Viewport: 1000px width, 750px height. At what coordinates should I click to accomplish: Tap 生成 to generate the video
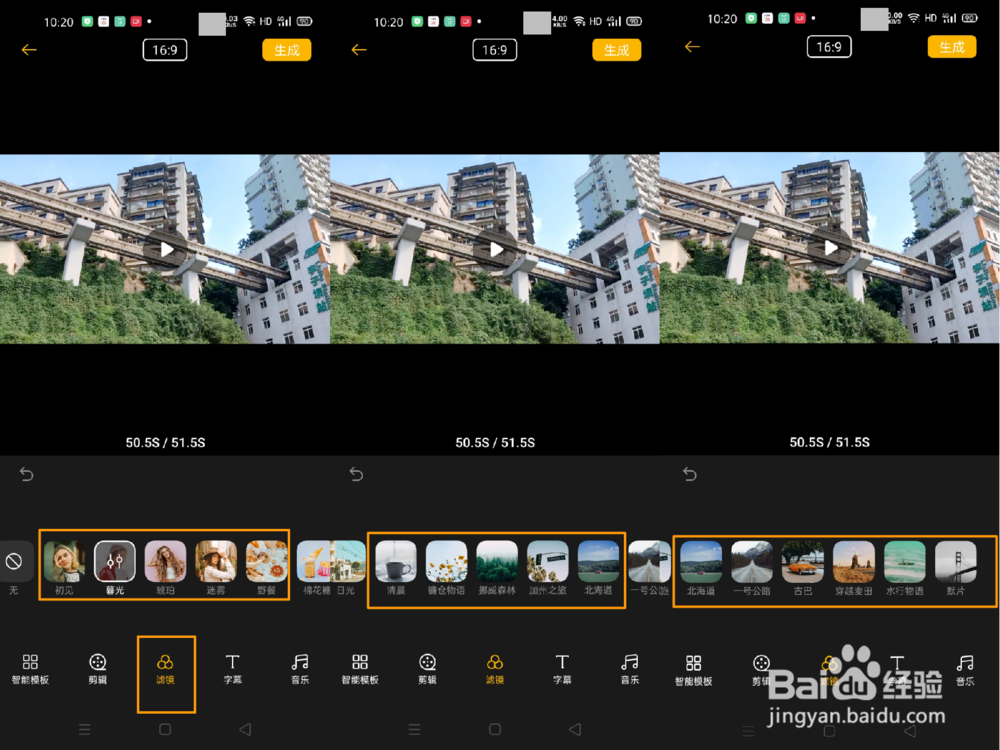pos(286,48)
